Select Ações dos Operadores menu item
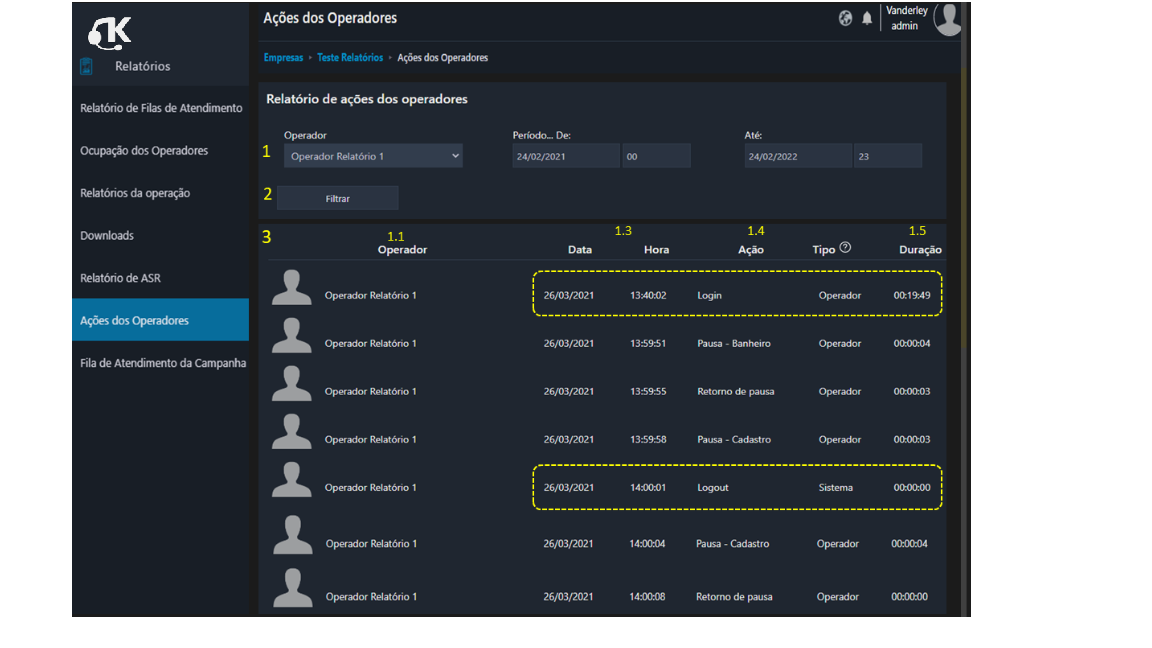 pos(160,320)
